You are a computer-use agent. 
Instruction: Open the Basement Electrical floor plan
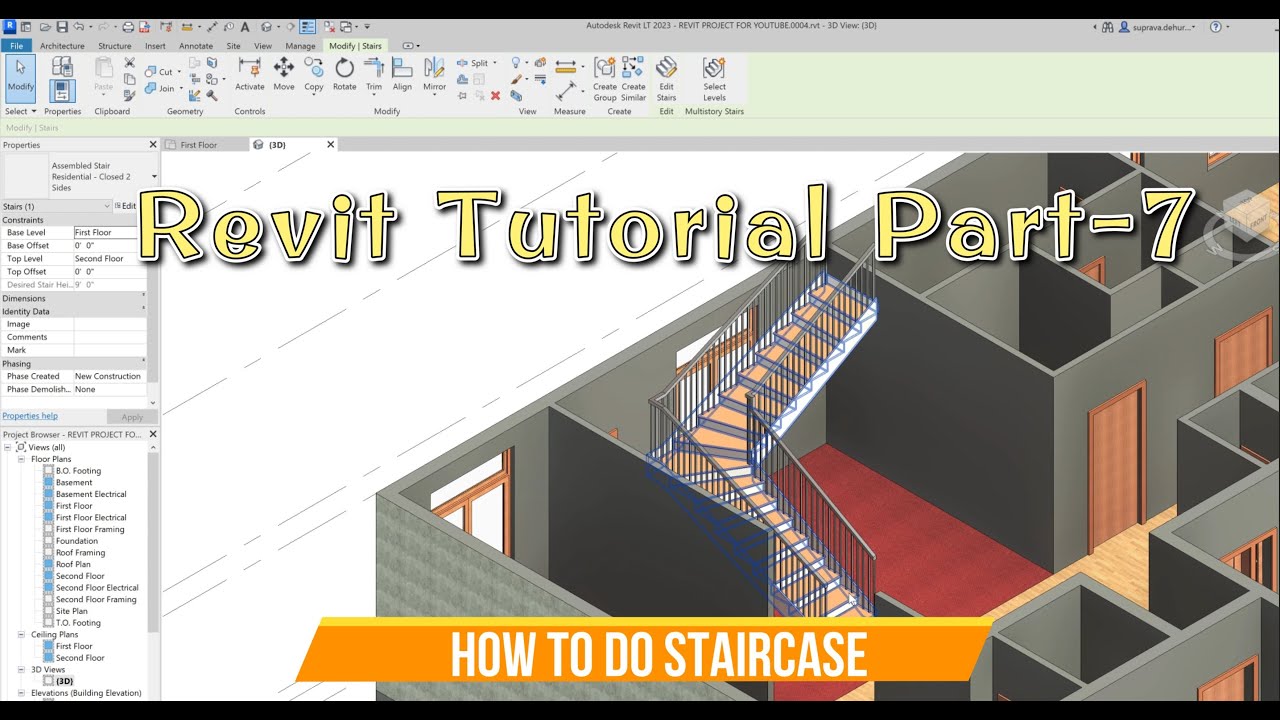coord(91,494)
